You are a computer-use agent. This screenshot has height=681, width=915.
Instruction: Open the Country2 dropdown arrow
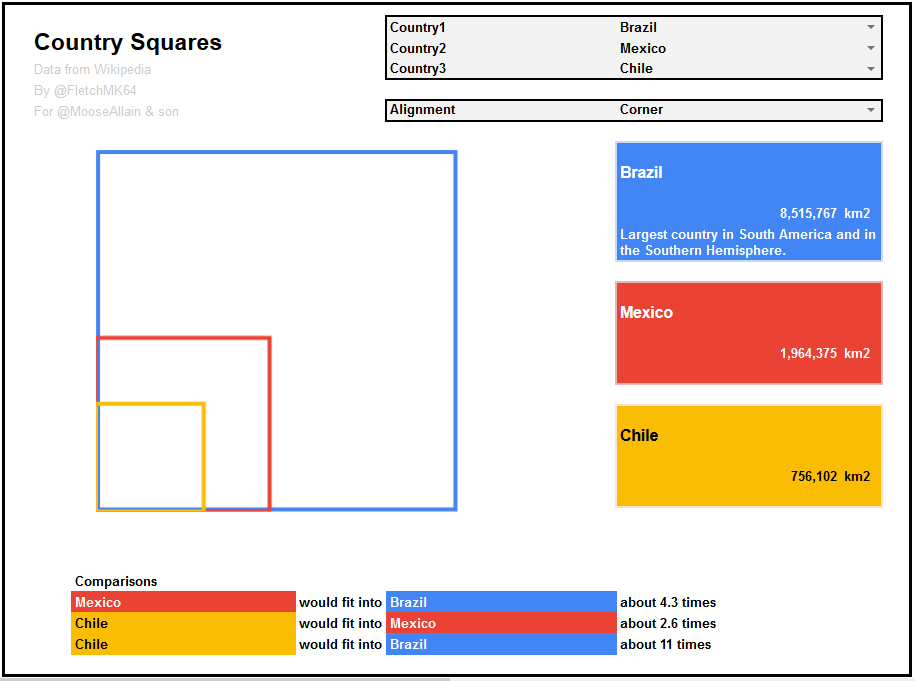[870, 48]
